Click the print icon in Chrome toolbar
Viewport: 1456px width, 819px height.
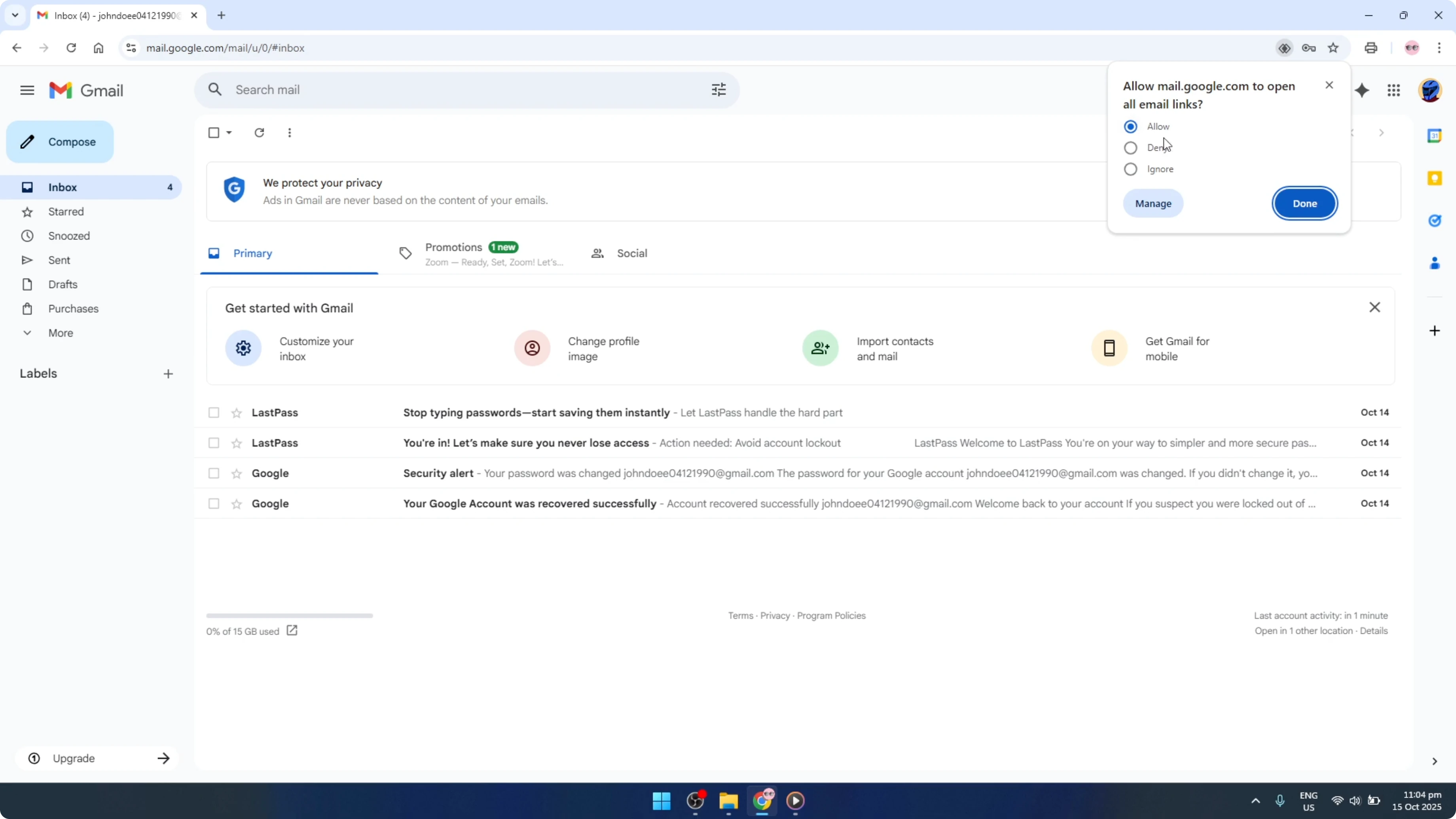(x=1371, y=48)
